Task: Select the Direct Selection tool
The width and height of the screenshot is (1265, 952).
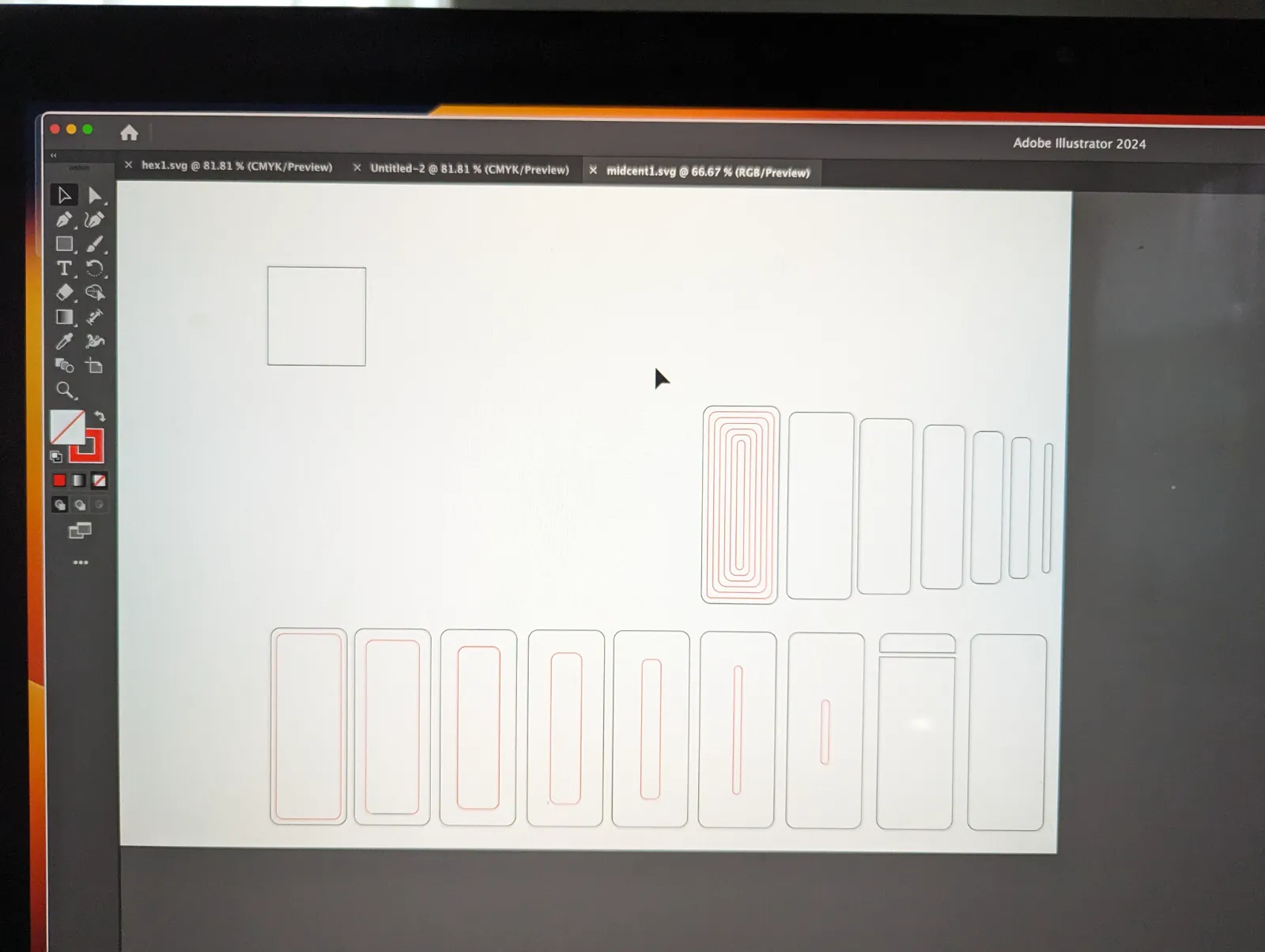Action: click(95, 195)
